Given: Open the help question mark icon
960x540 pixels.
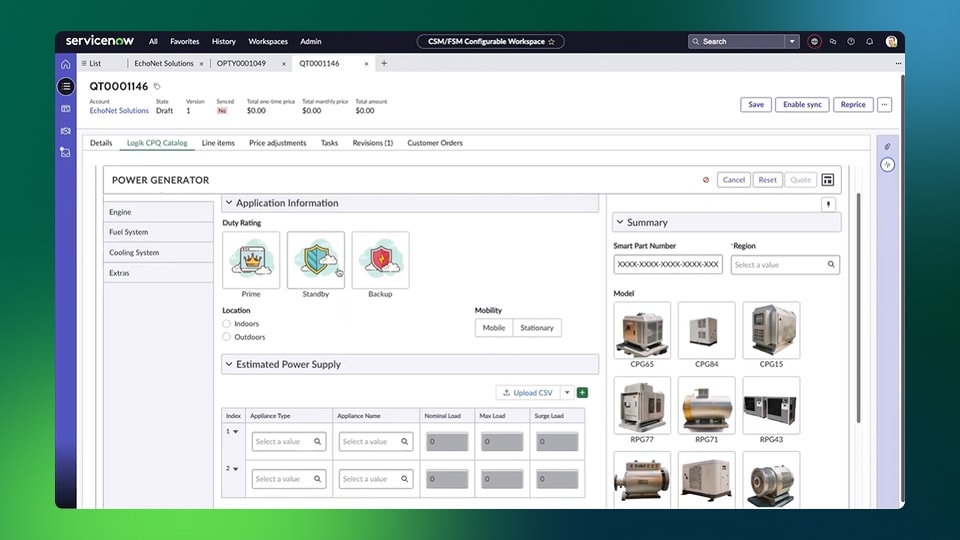Looking at the screenshot, I should [x=851, y=42].
